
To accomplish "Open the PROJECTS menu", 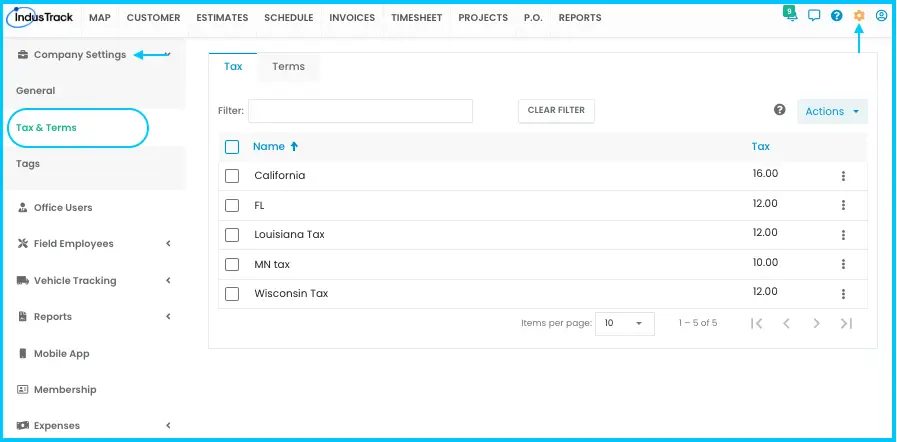I will point(483,18).
